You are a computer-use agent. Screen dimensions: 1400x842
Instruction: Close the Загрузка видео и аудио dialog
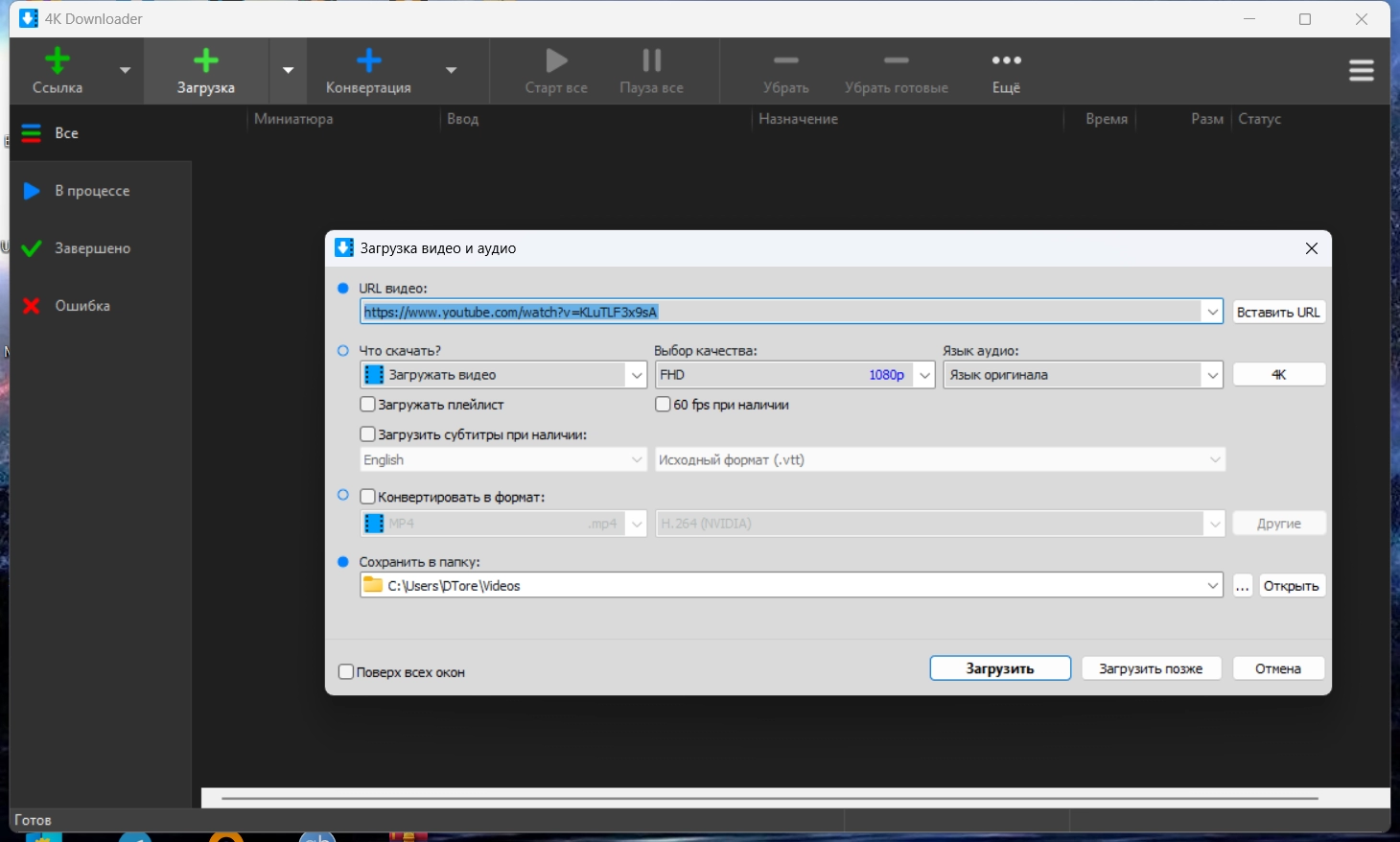point(1312,248)
